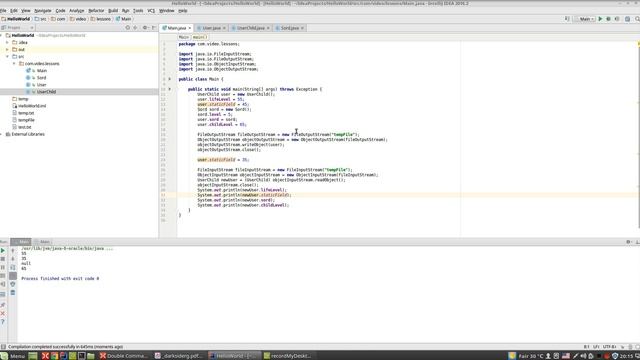Hide the Project tool window
The height and width of the screenshot is (360, 640).
point(154,28)
